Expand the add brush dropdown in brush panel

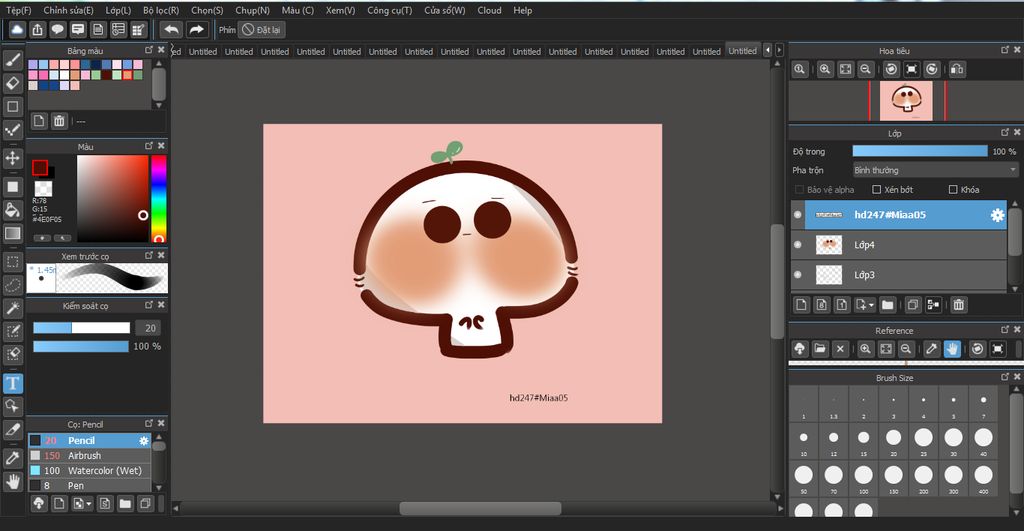[87, 504]
